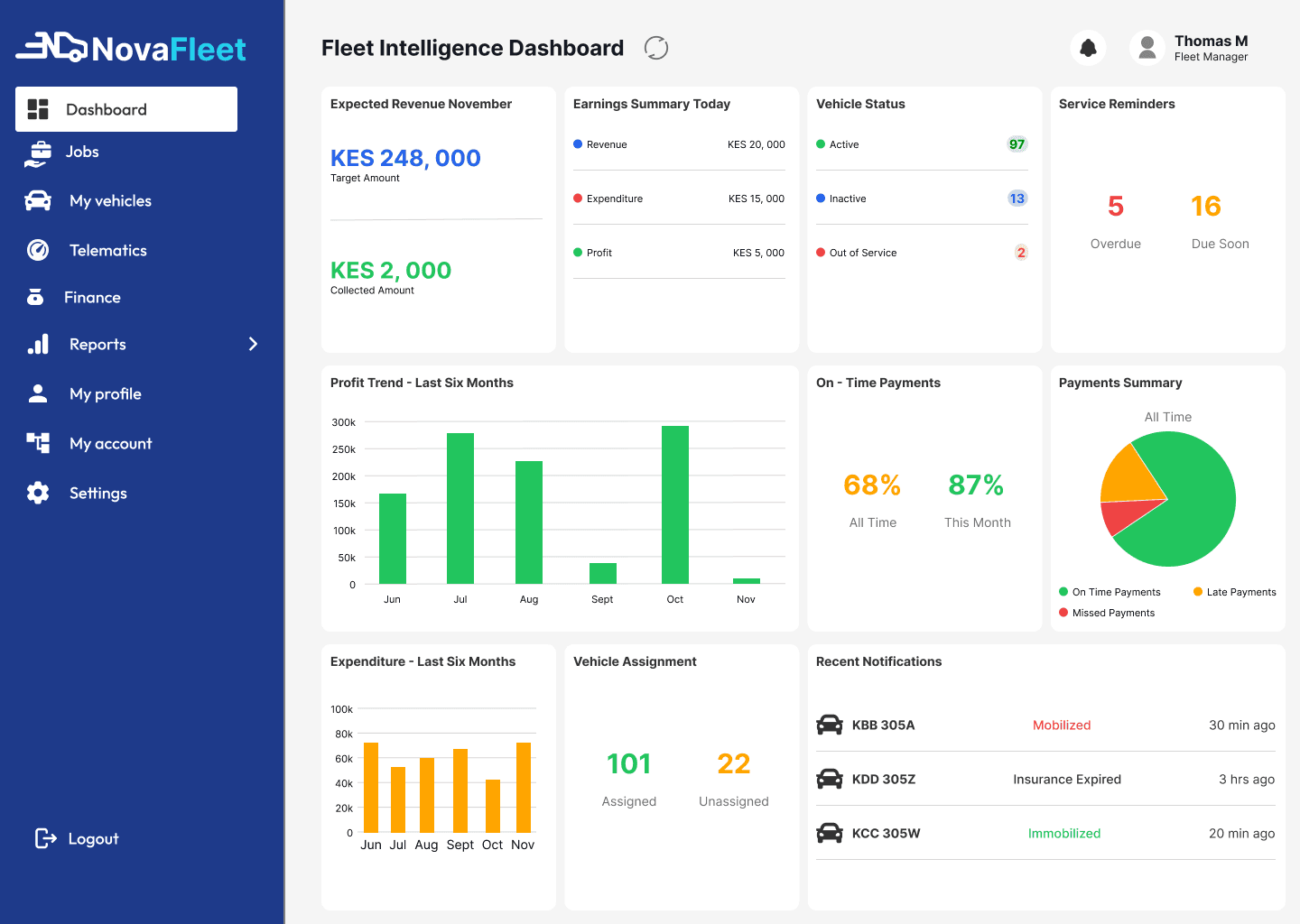Click the My vehicles car icon

[38, 200]
